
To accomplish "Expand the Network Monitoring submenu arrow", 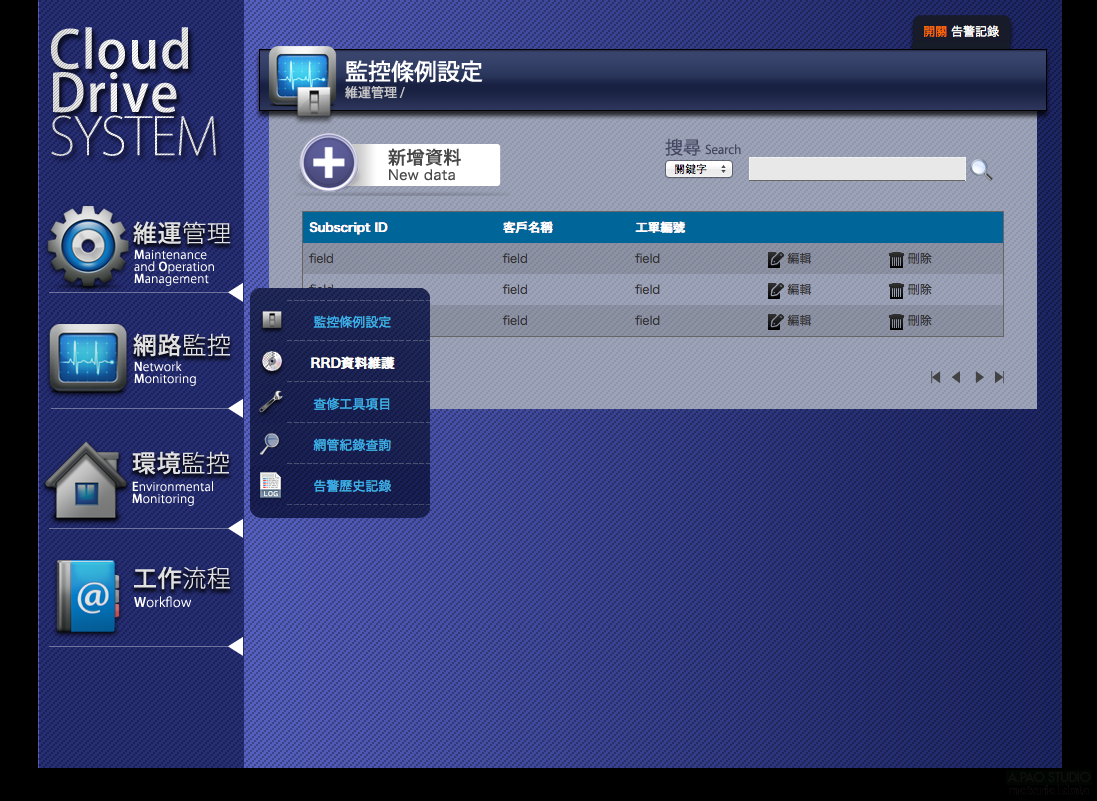I will 236,408.
